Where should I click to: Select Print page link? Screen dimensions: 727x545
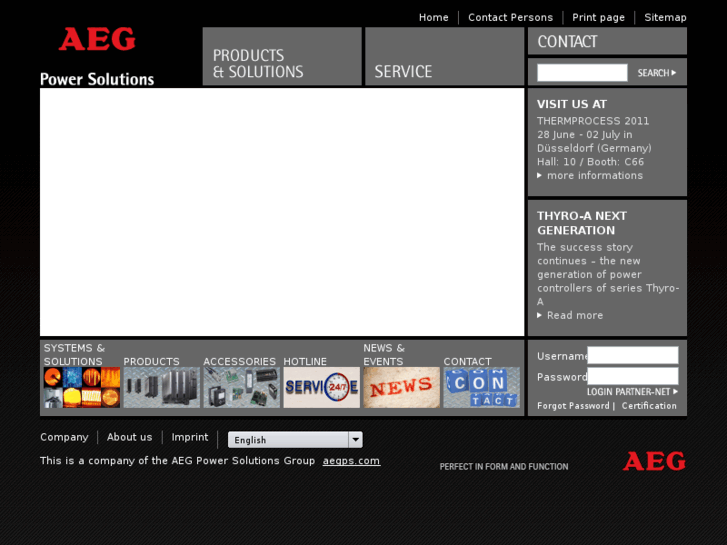click(598, 17)
